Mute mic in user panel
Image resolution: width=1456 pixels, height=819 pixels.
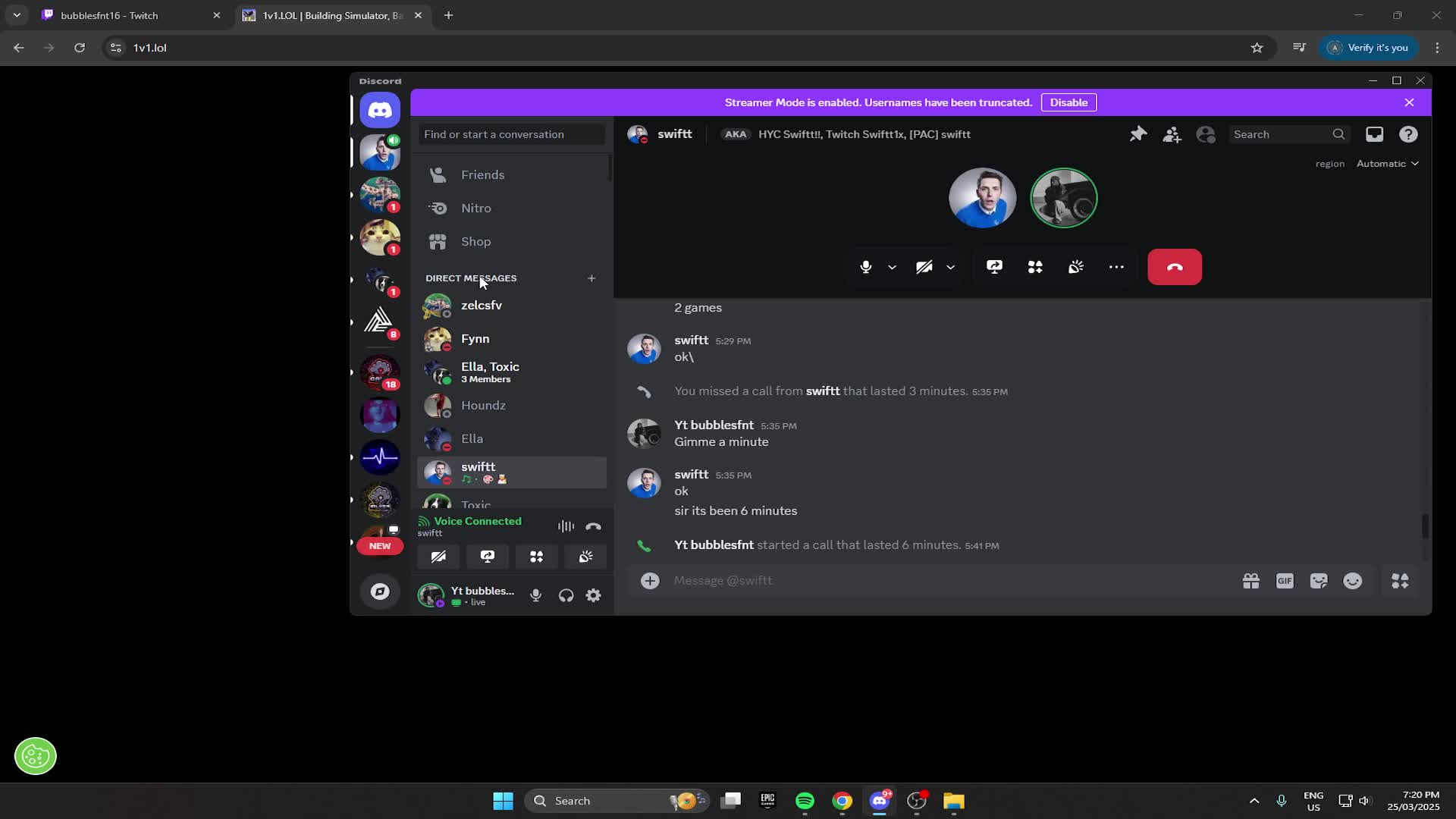(535, 595)
